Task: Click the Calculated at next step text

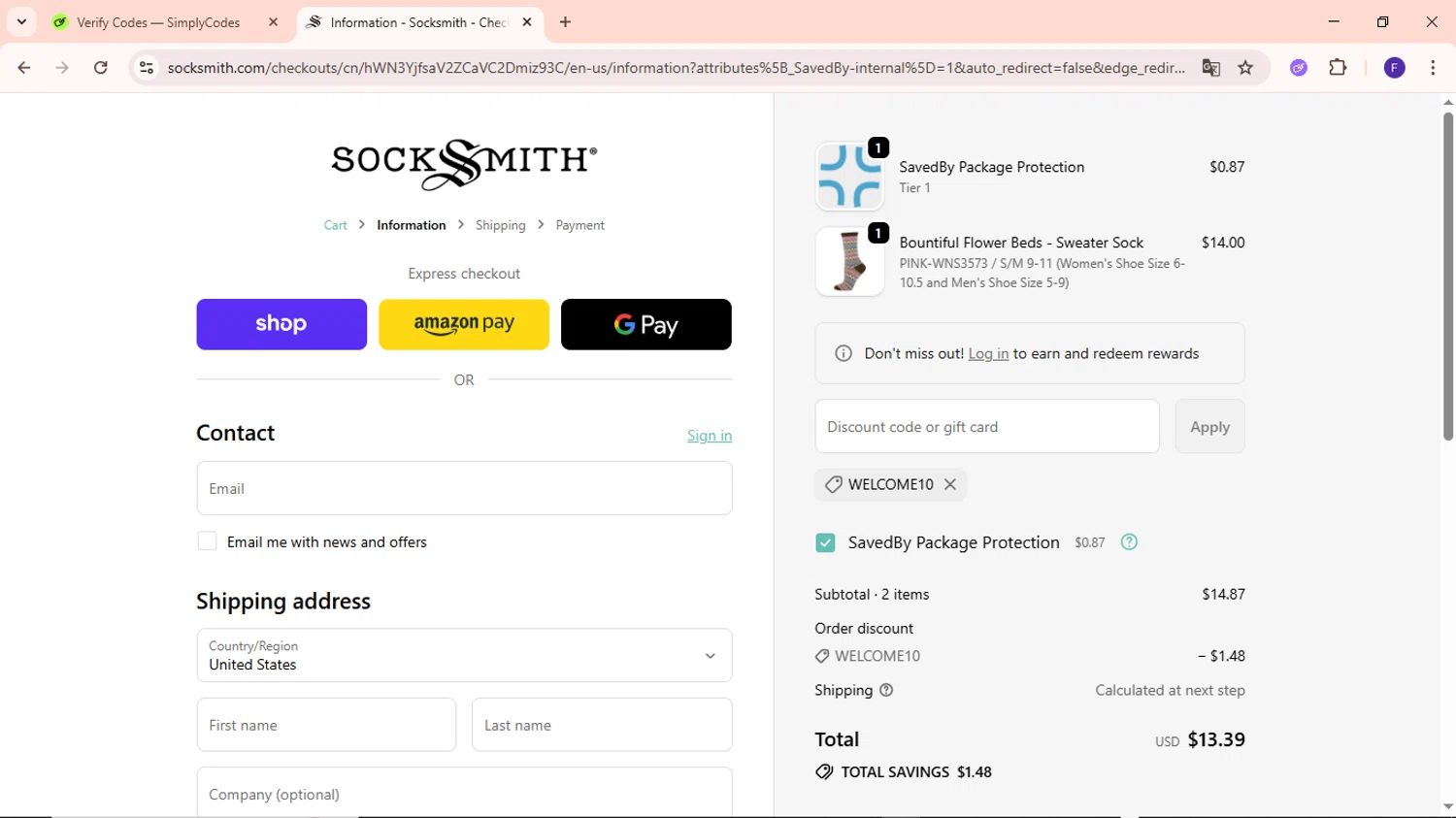Action: pos(1171,690)
